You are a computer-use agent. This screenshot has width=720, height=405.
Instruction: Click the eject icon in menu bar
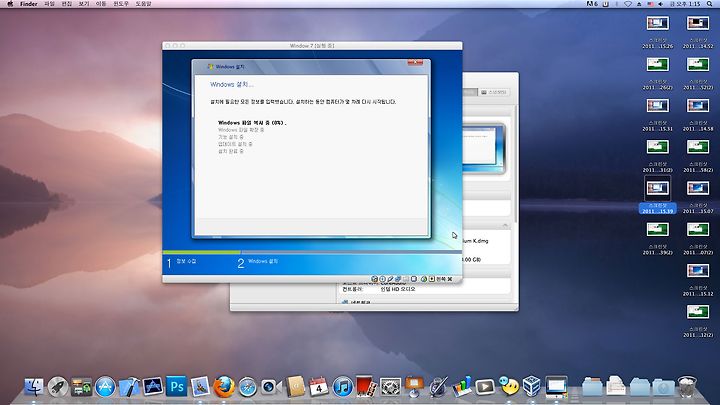639,4
